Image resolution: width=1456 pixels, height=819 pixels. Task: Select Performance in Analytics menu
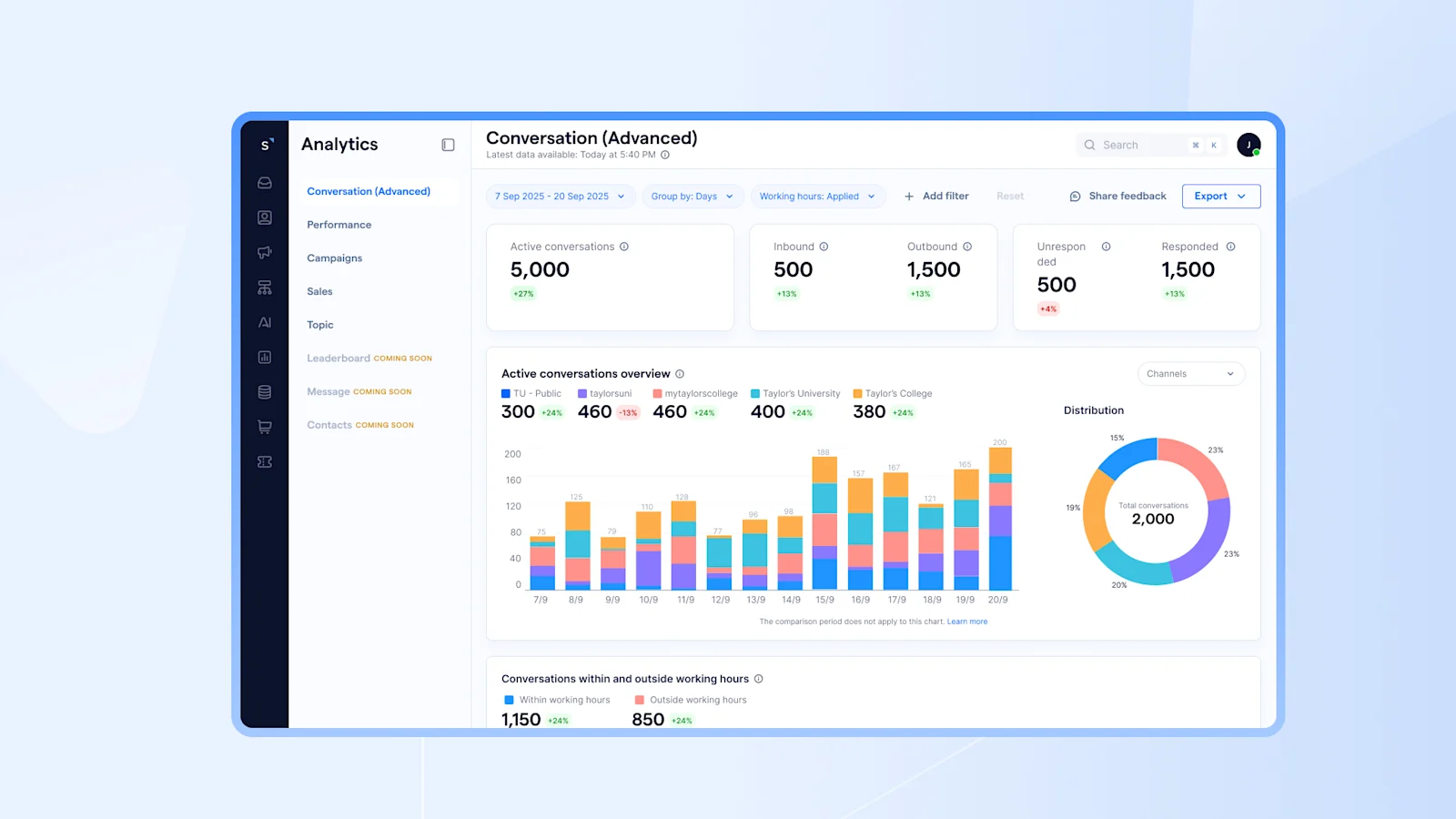click(339, 225)
